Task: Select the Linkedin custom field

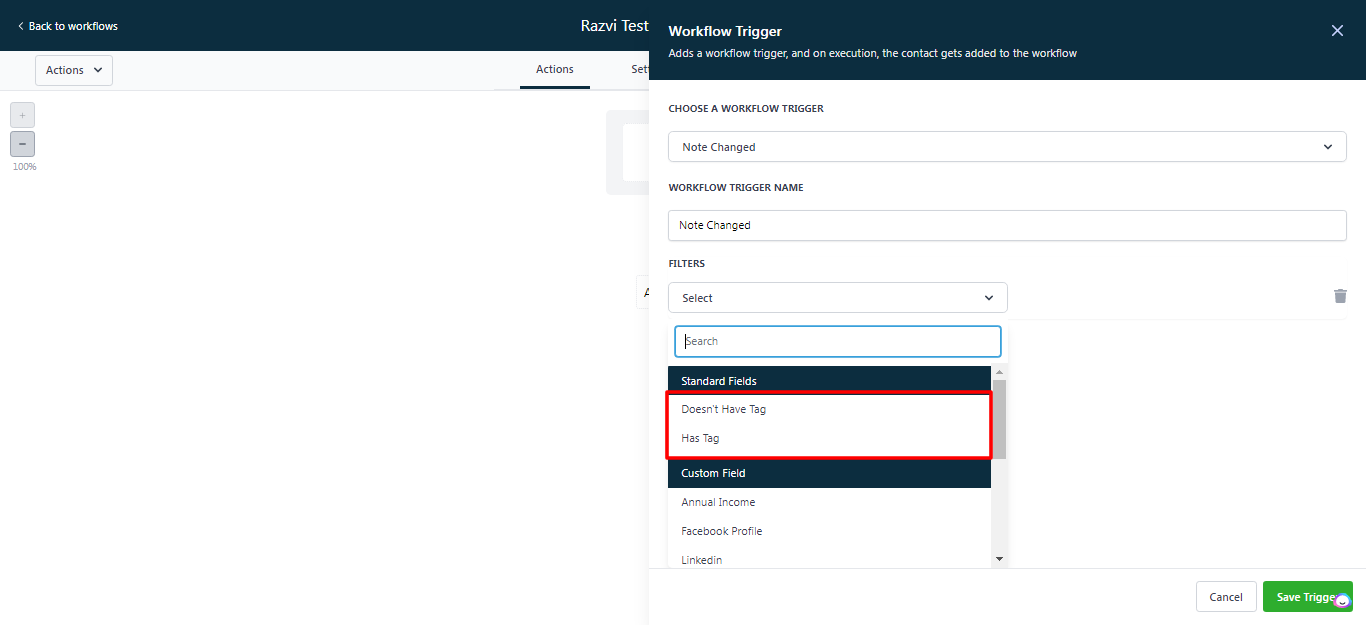Action: pos(702,559)
